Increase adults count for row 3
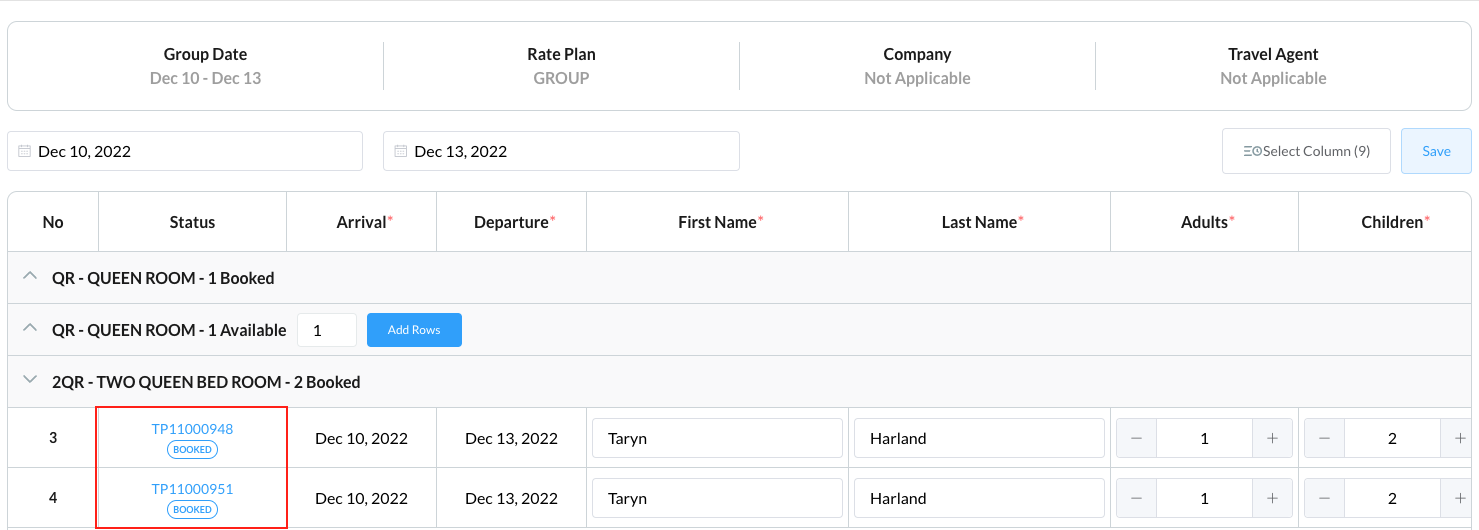 pyautogui.click(x=1272, y=438)
